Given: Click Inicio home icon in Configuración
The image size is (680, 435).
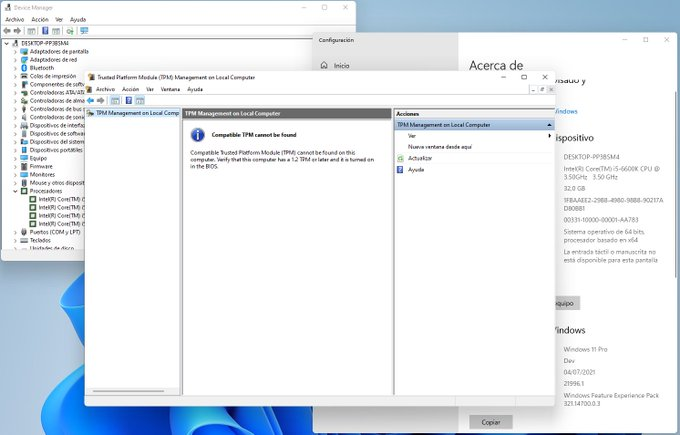Looking at the screenshot, I should coord(324,65).
